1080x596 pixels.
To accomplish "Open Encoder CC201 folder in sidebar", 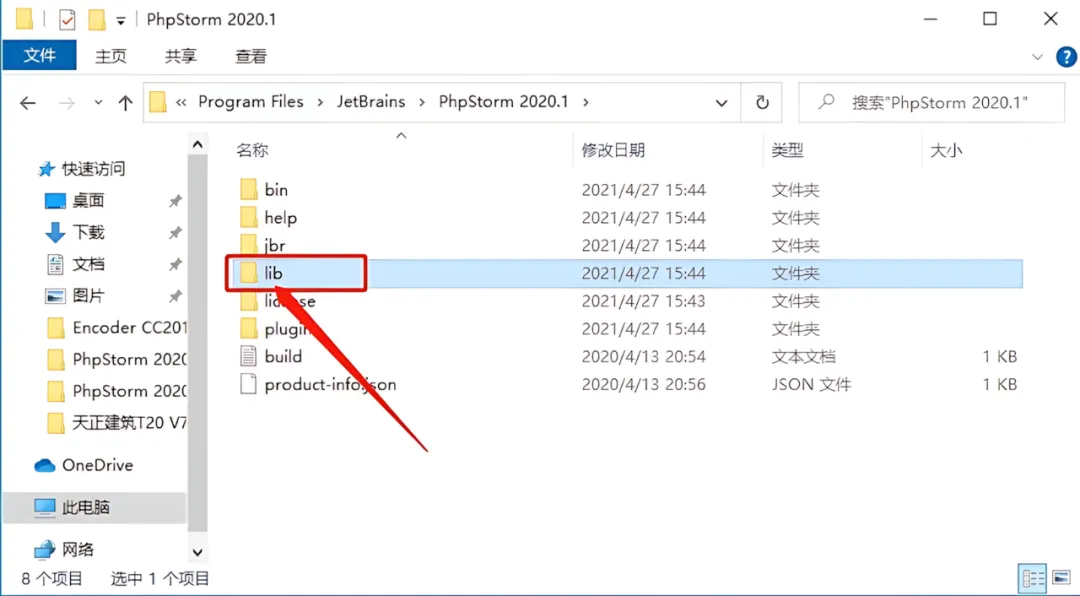I will point(117,327).
